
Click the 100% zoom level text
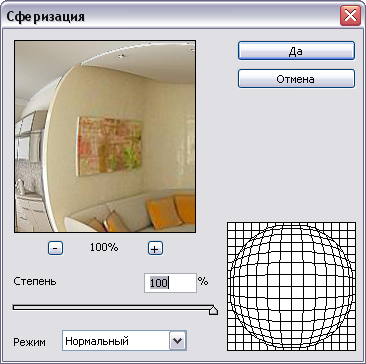click(104, 247)
